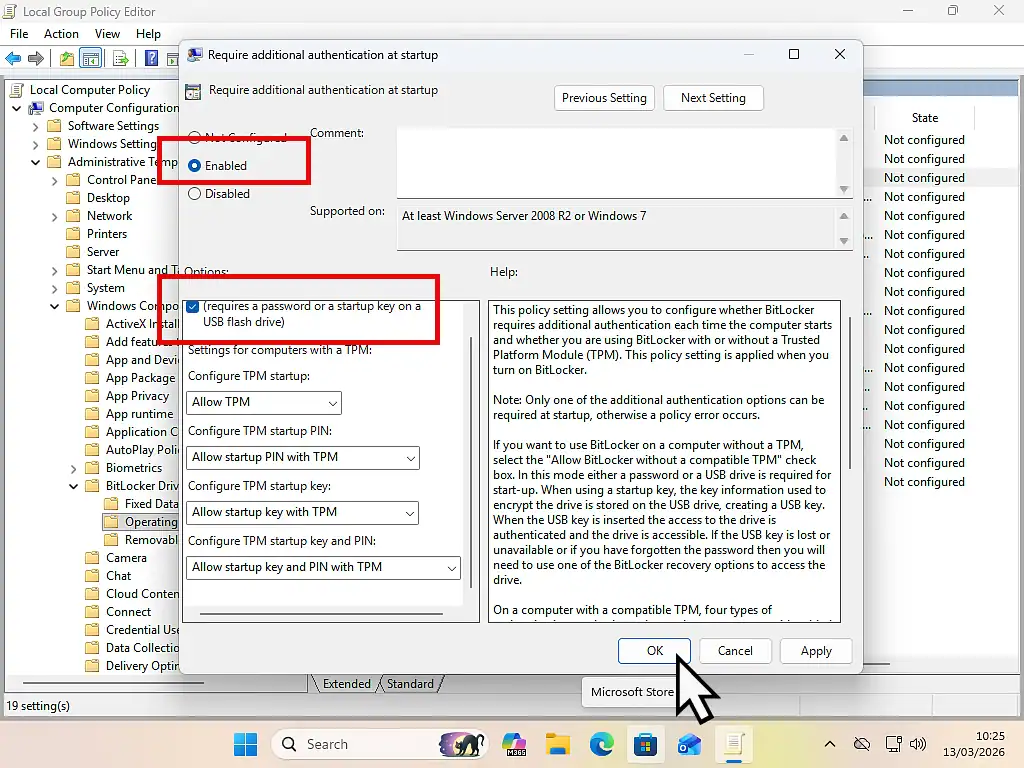Click the Show/Hide Console Tree toolbar icon

pyautogui.click(x=90, y=58)
